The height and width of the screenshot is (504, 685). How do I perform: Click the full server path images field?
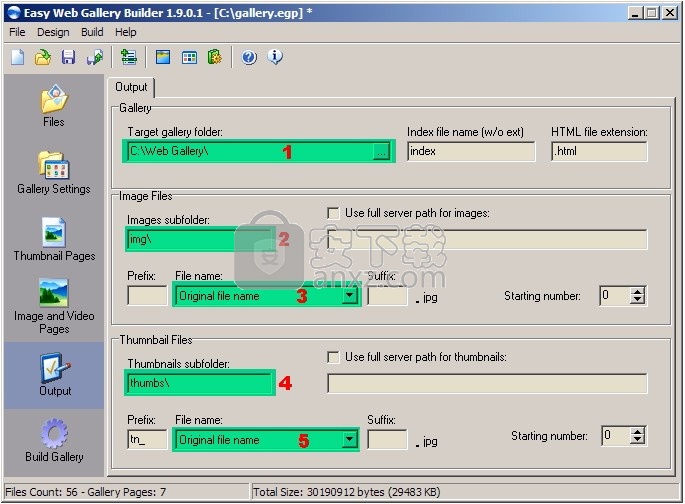pyautogui.click(x=487, y=239)
